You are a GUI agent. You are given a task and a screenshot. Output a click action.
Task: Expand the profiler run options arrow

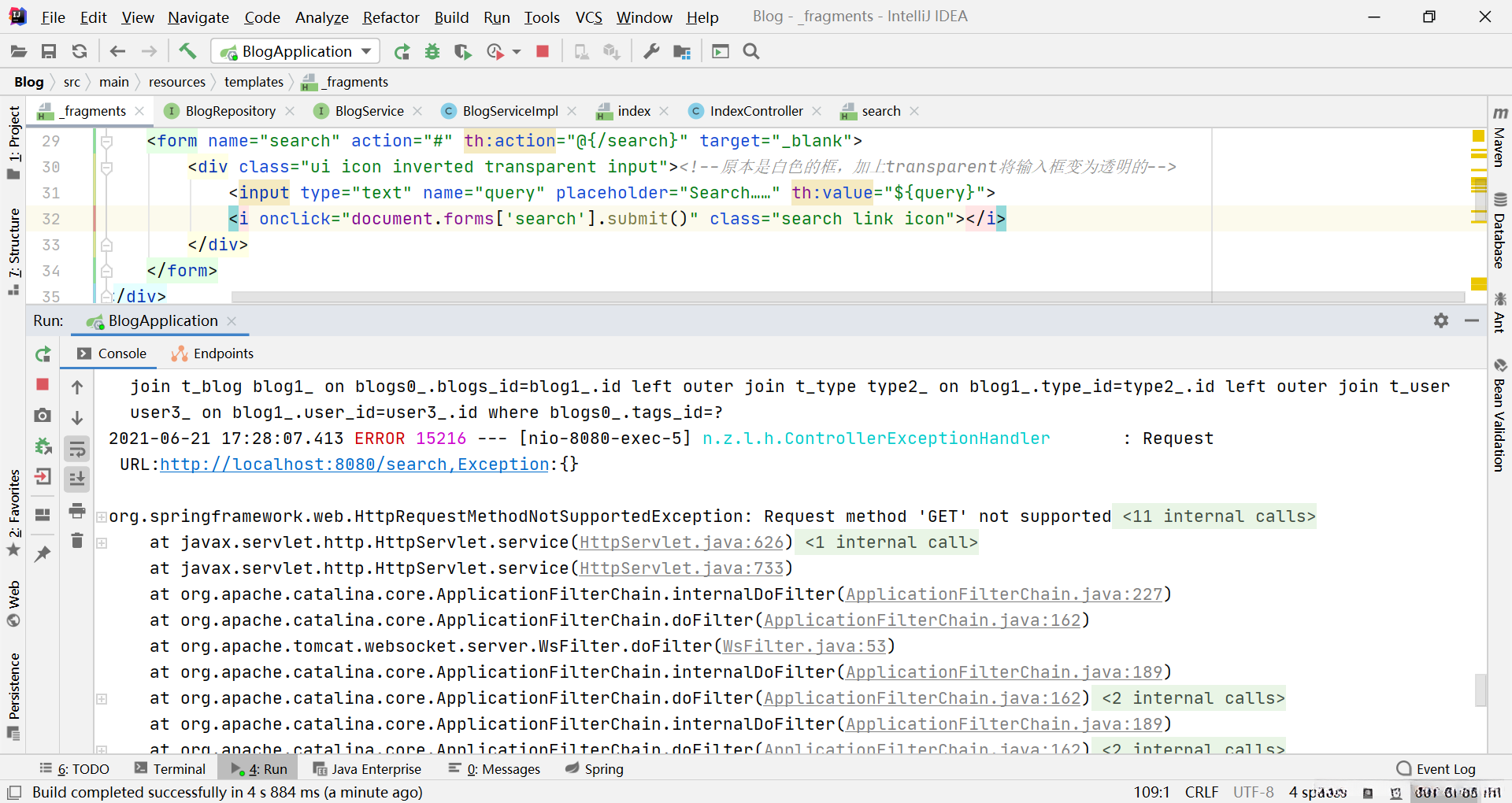pyautogui.click(x=517, y=52)
